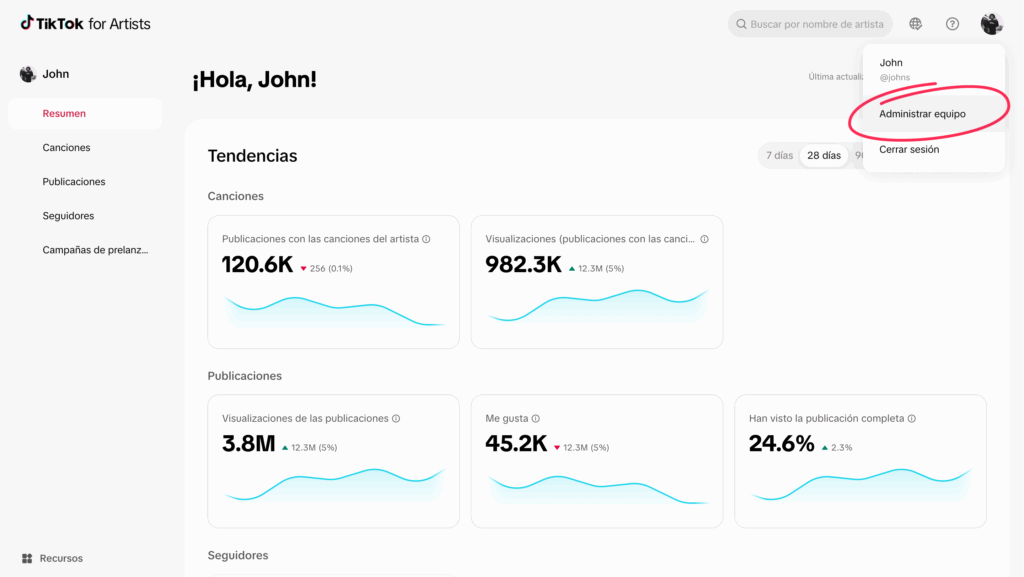The image size is (1024, 577).
Task: Select the 28 días time range
Action: 824,156
